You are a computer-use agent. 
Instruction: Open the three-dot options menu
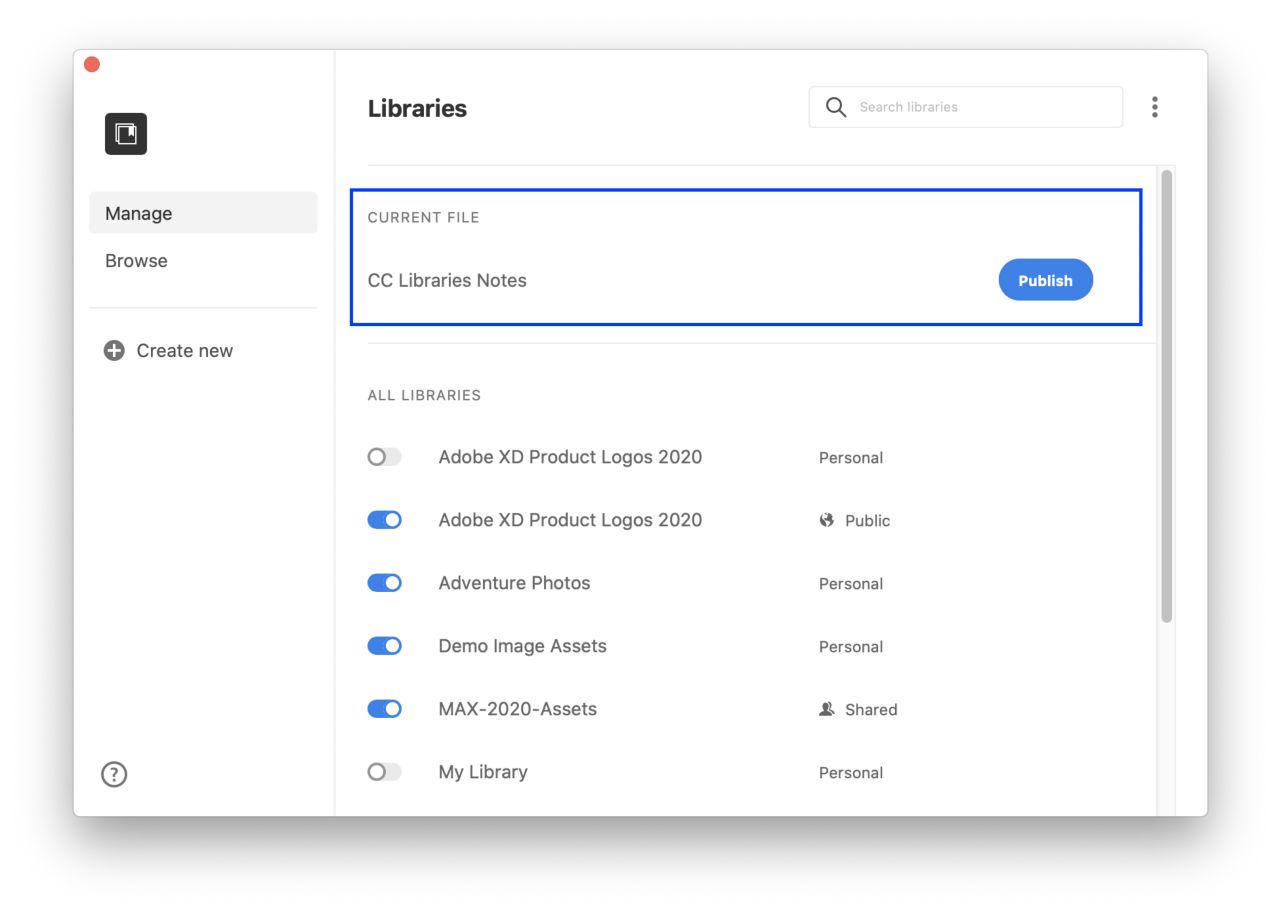1155,106
